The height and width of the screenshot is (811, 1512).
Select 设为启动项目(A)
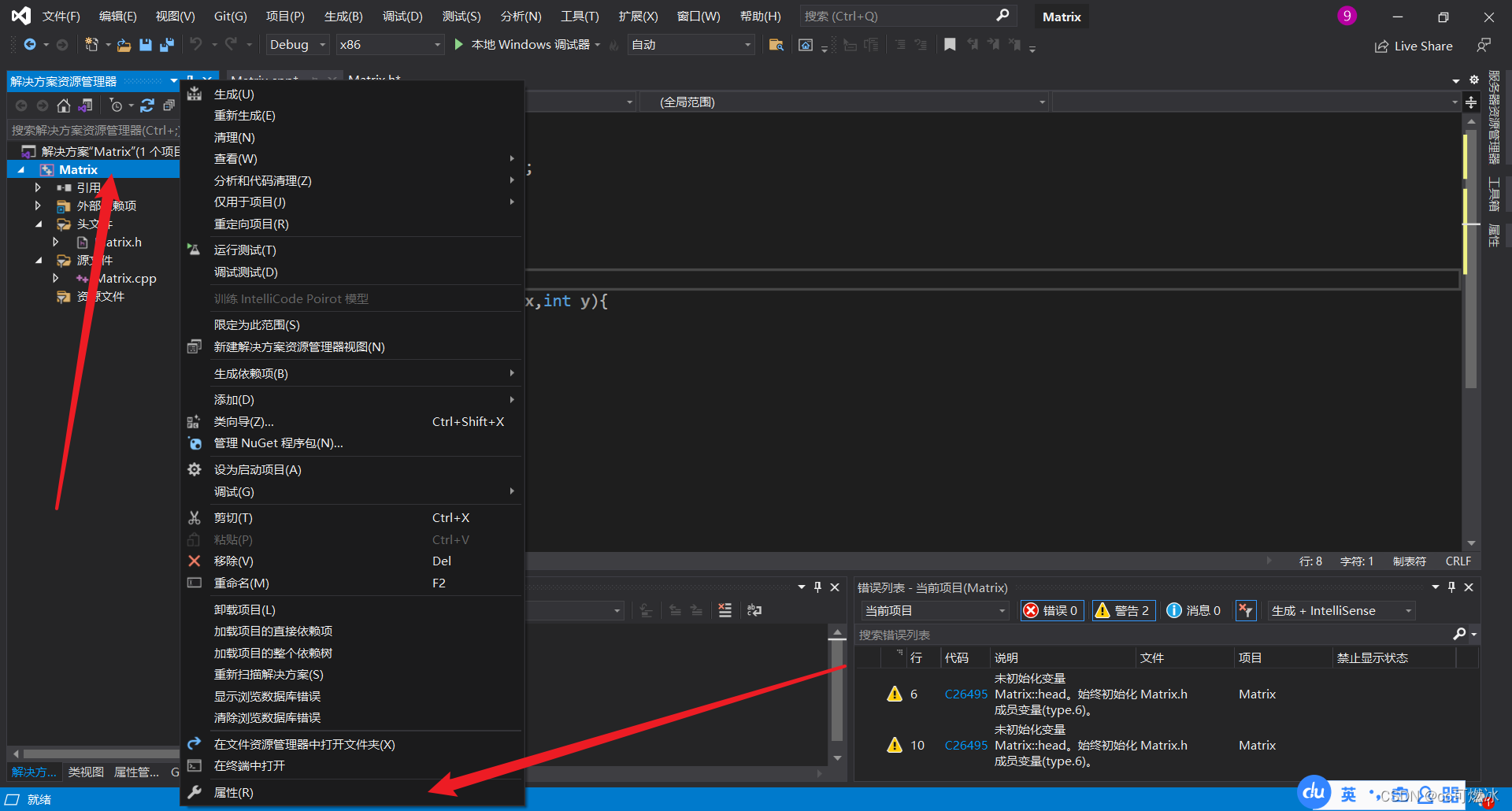coord(352,470)
